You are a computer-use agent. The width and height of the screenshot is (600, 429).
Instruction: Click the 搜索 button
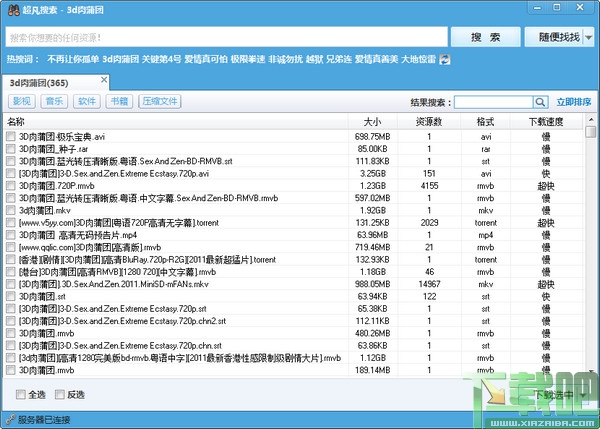tap(486, 37)
